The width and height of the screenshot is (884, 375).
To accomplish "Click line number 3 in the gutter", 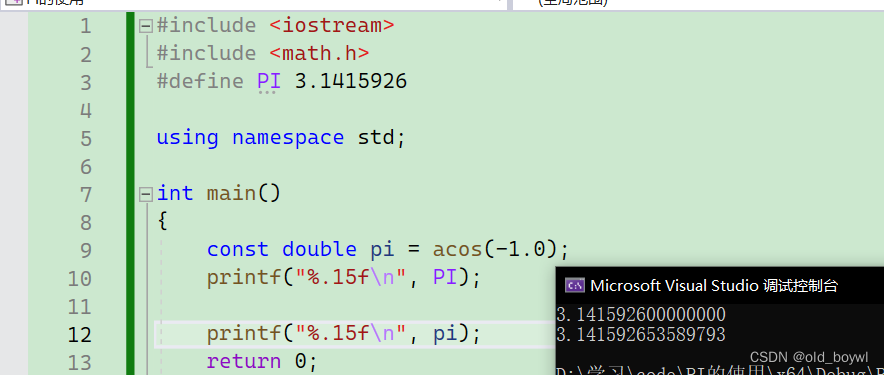I will (x=85, y=82).
